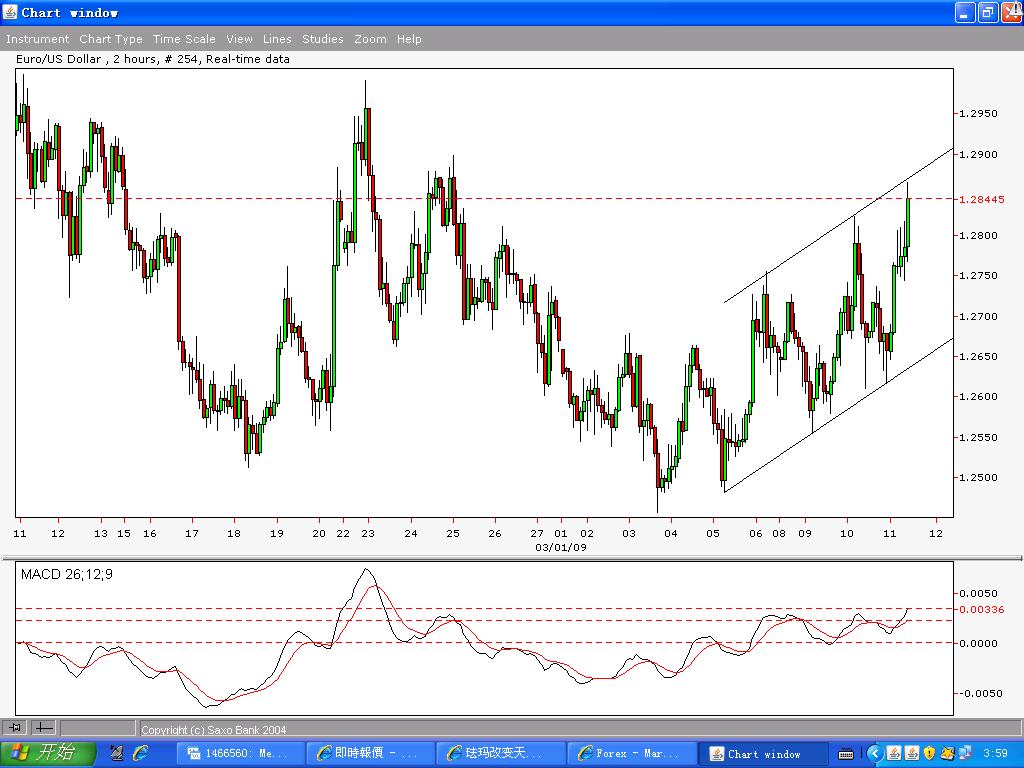Click the 03/01/09 date label
The height and width of the screenshot is (768, 1024).
click(x=560, y=547)
